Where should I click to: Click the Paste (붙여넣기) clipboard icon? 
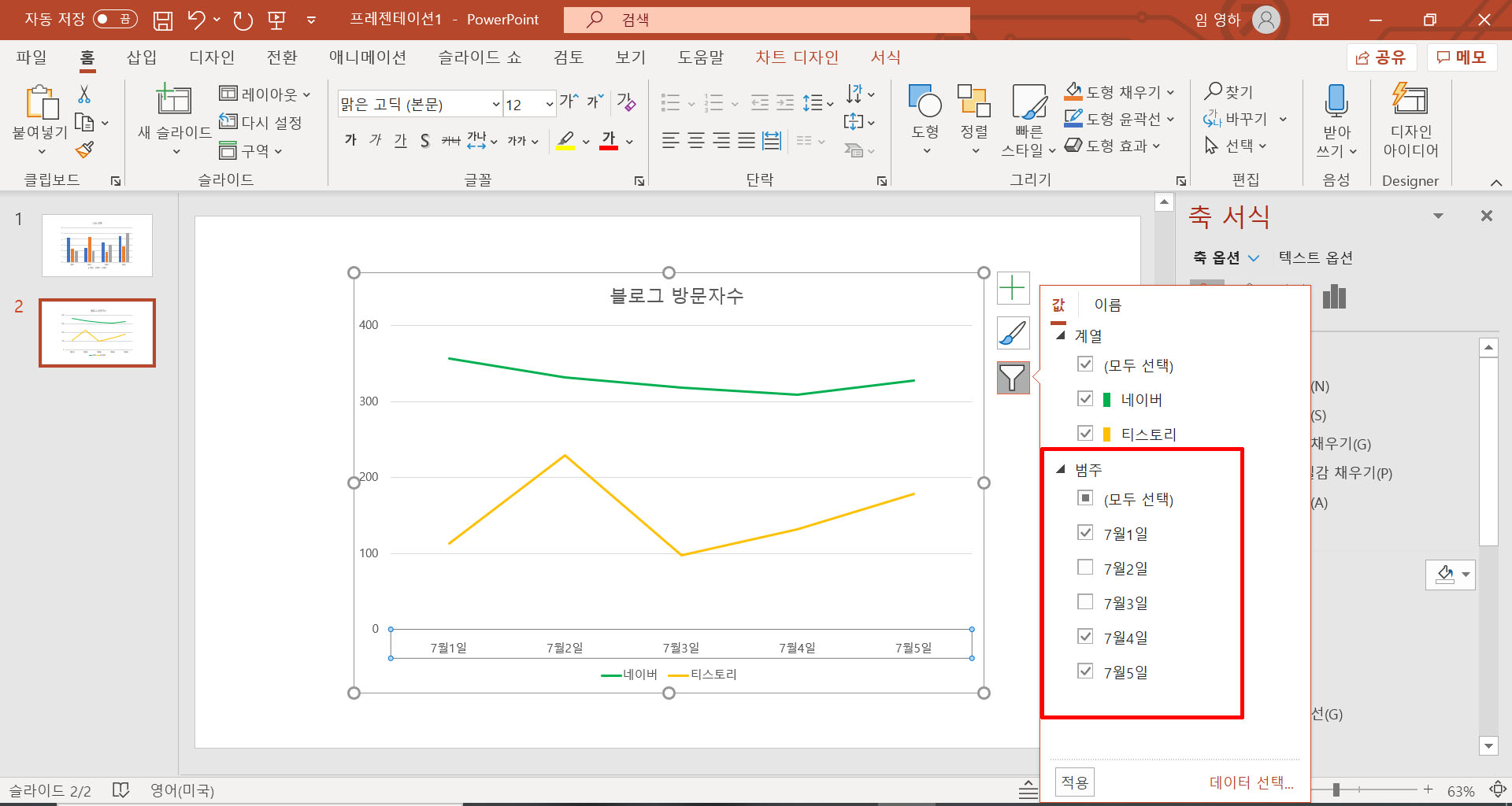42,103
